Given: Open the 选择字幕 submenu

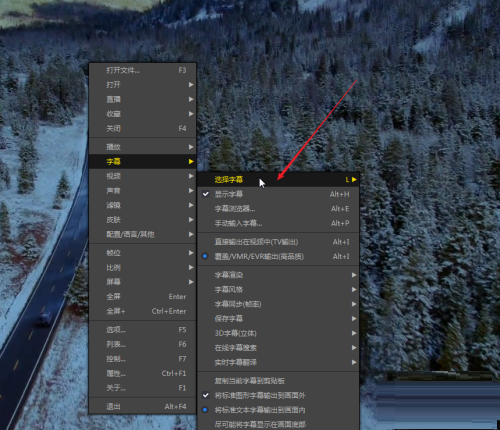Looking at the screenshot, I should point(279,180).
